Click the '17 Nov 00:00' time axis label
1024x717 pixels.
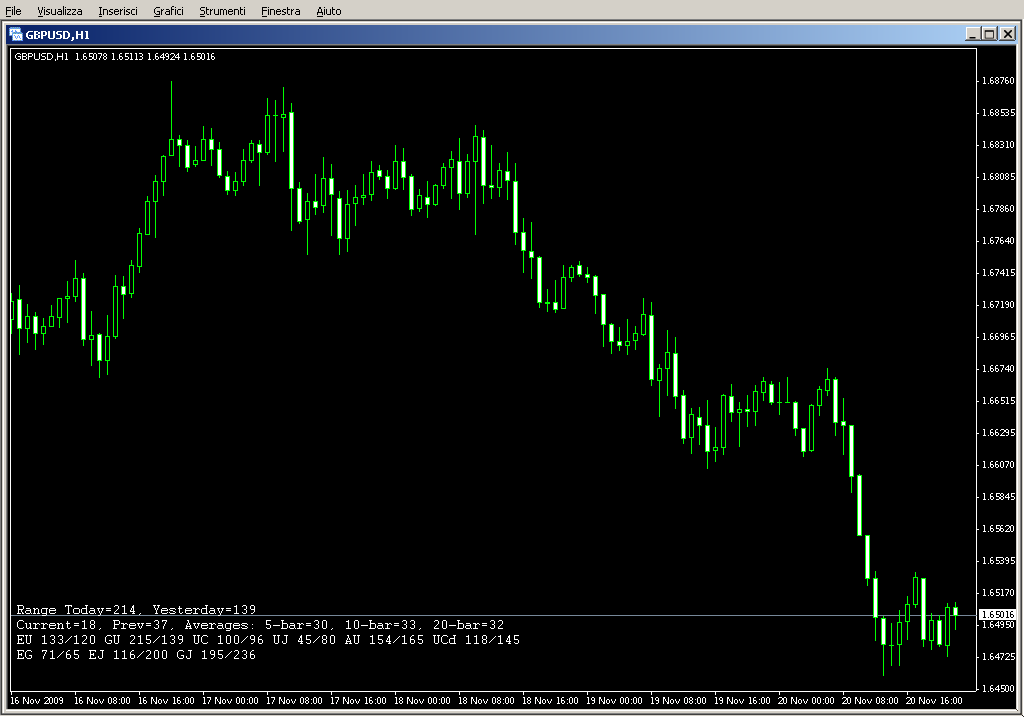(x=230, y=701)
